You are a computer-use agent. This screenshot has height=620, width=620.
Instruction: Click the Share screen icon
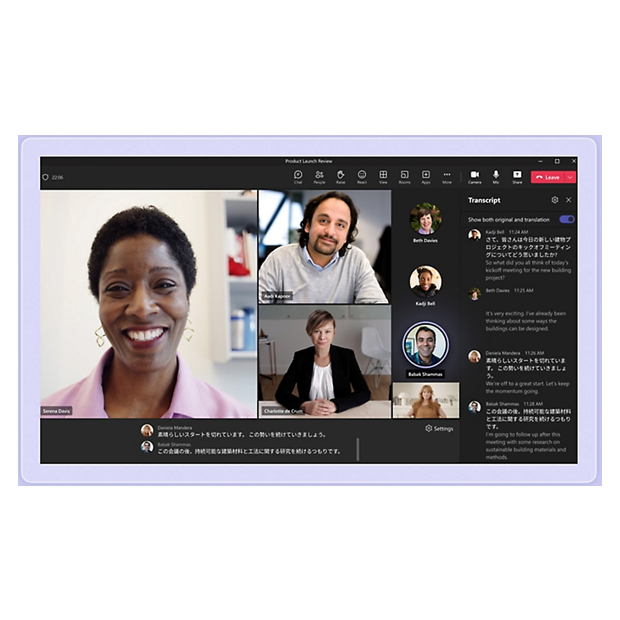point(517,176)
